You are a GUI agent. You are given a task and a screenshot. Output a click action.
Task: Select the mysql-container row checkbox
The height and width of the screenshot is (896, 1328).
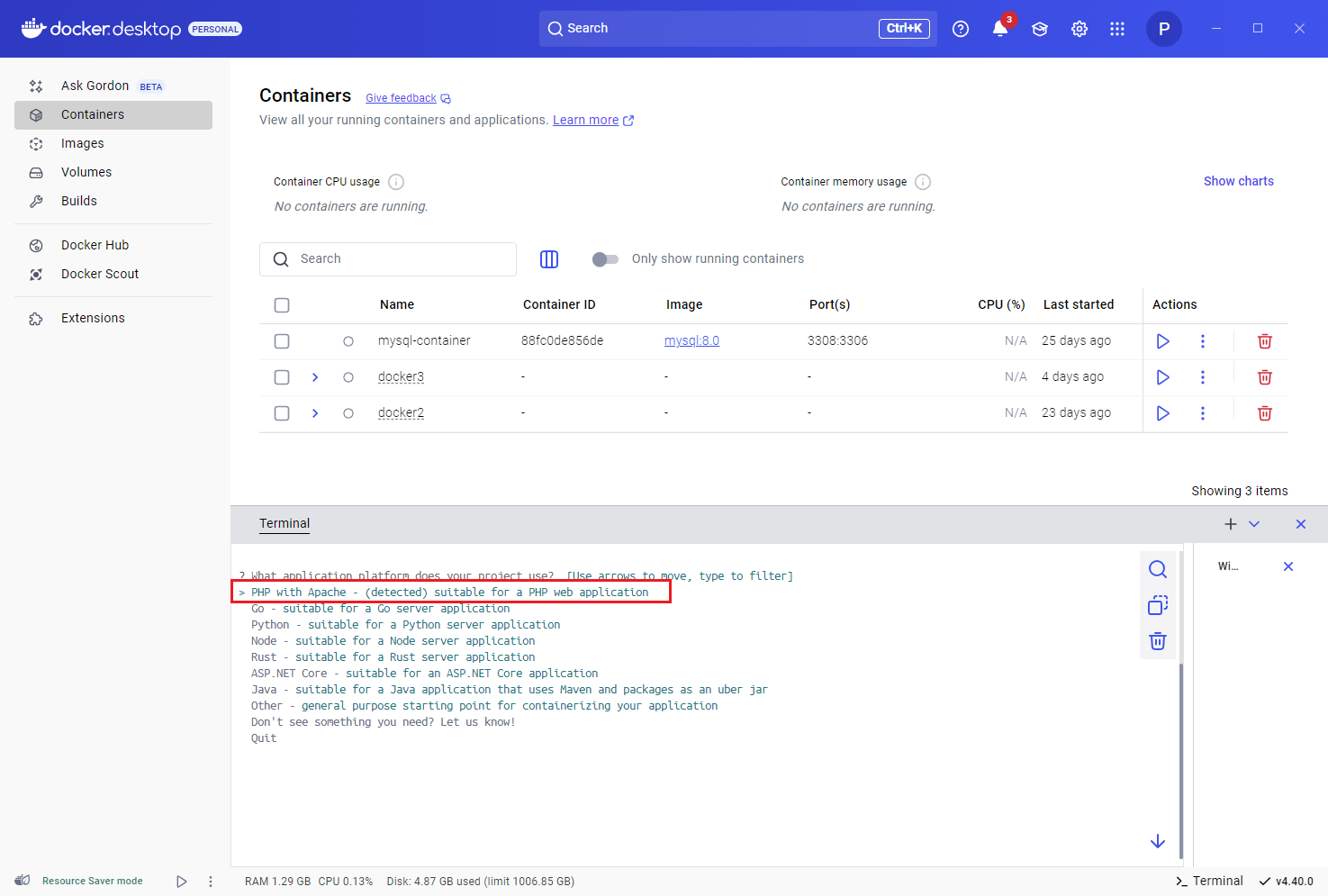tap(282, 341)
